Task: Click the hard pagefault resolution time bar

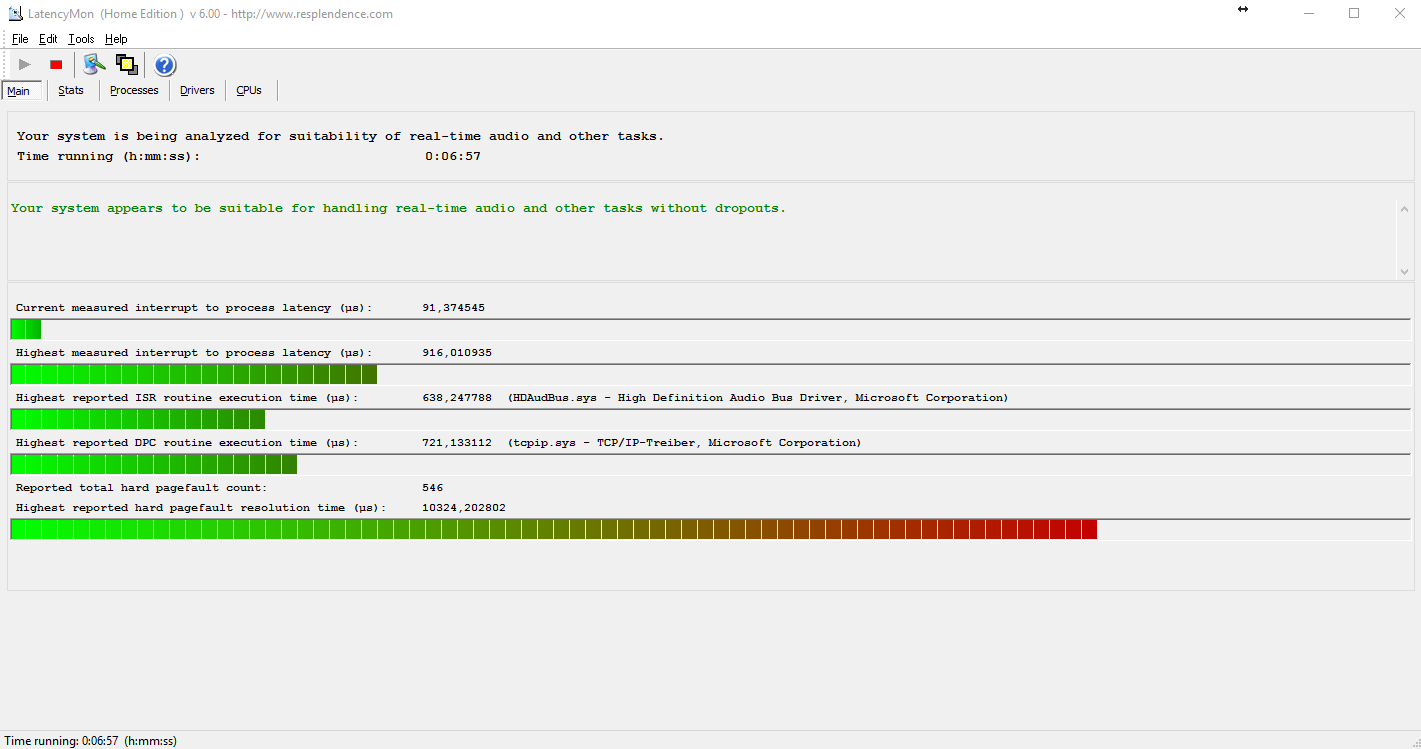Action: (x=710, y=529)
